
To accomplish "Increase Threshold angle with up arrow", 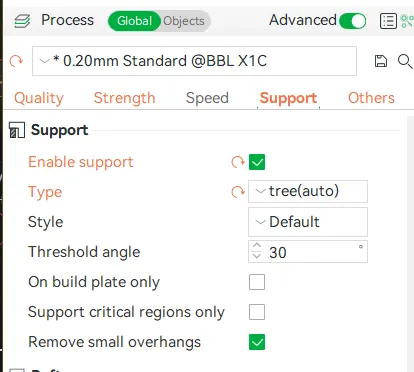I will tap(256, 246).
